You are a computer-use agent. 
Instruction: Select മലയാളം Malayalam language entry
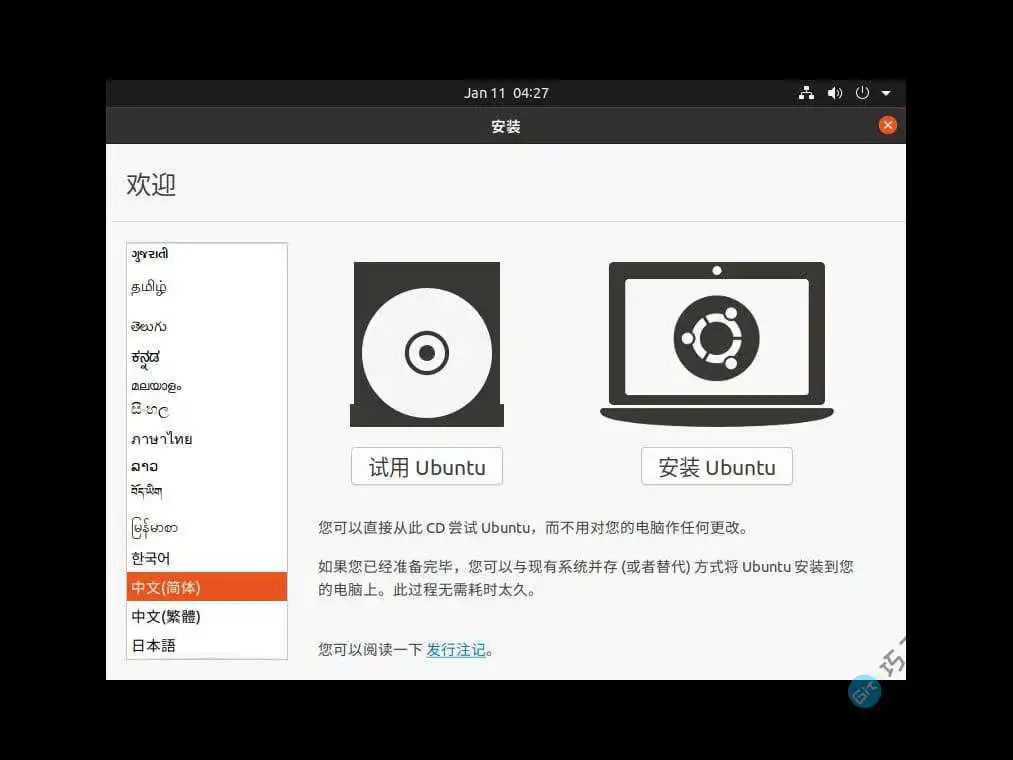point(207,386)
